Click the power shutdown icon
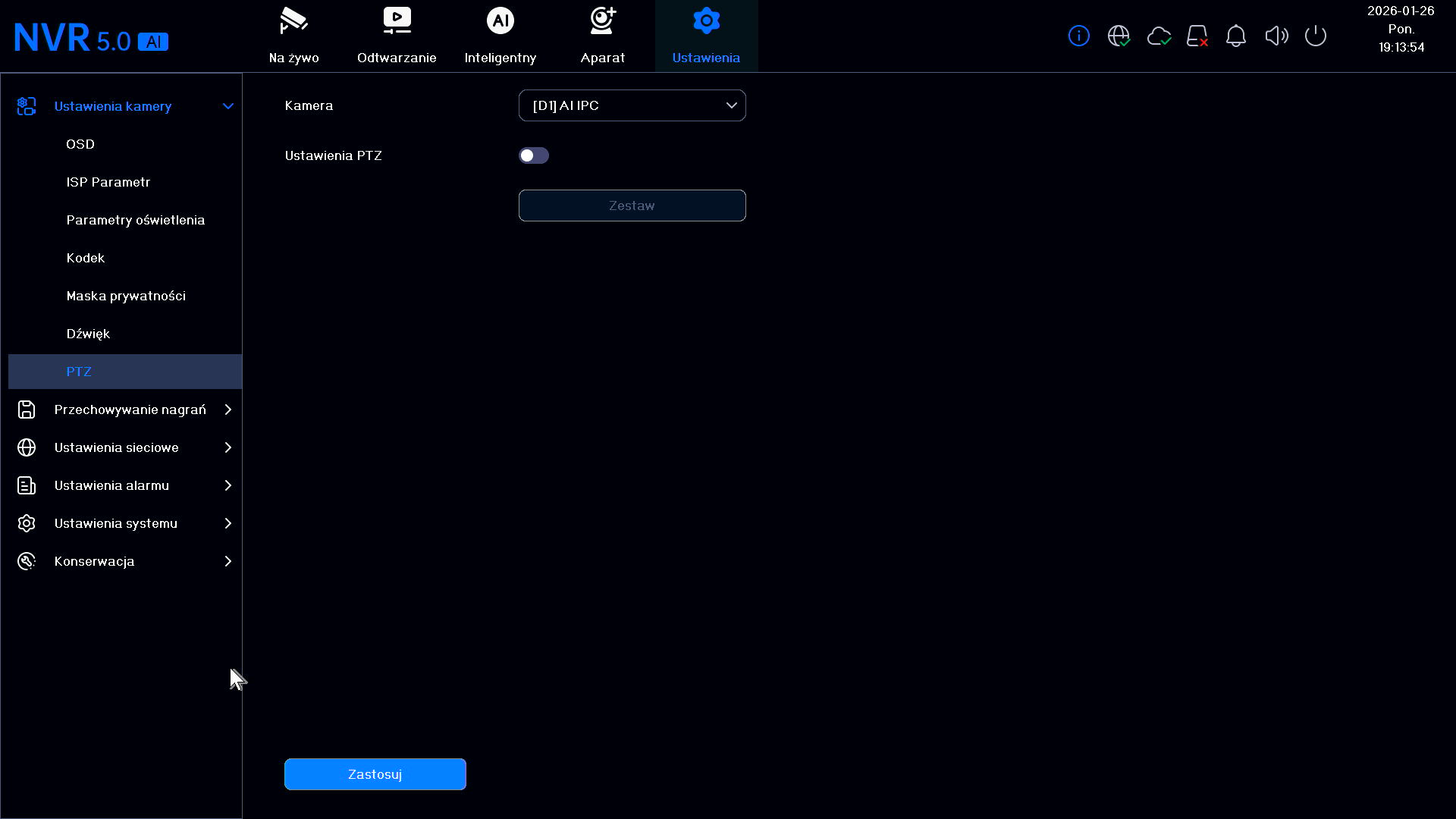This screenshot has height=819, width=1456. click(x=1316, y=36)
